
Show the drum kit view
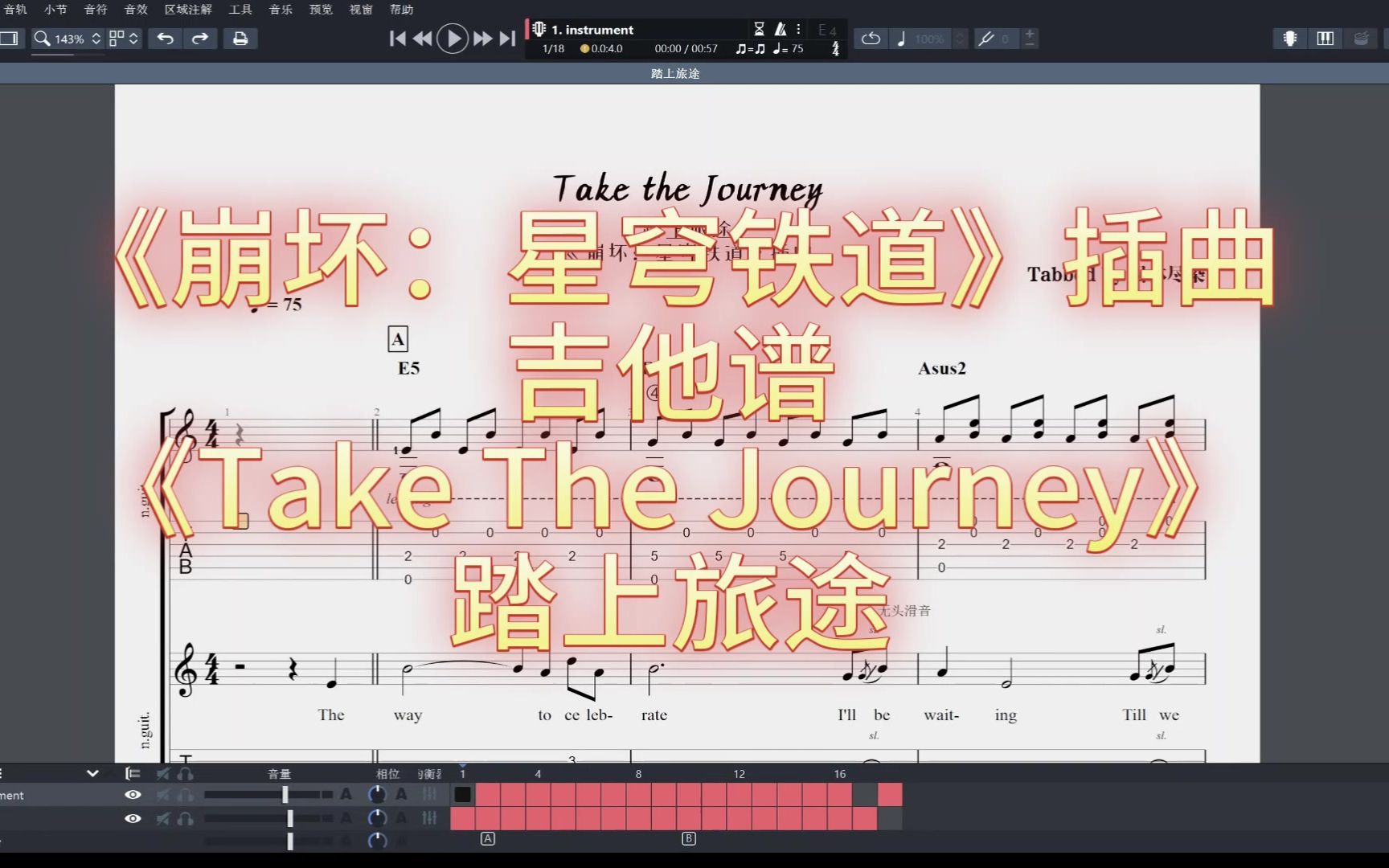point(1360,39)
